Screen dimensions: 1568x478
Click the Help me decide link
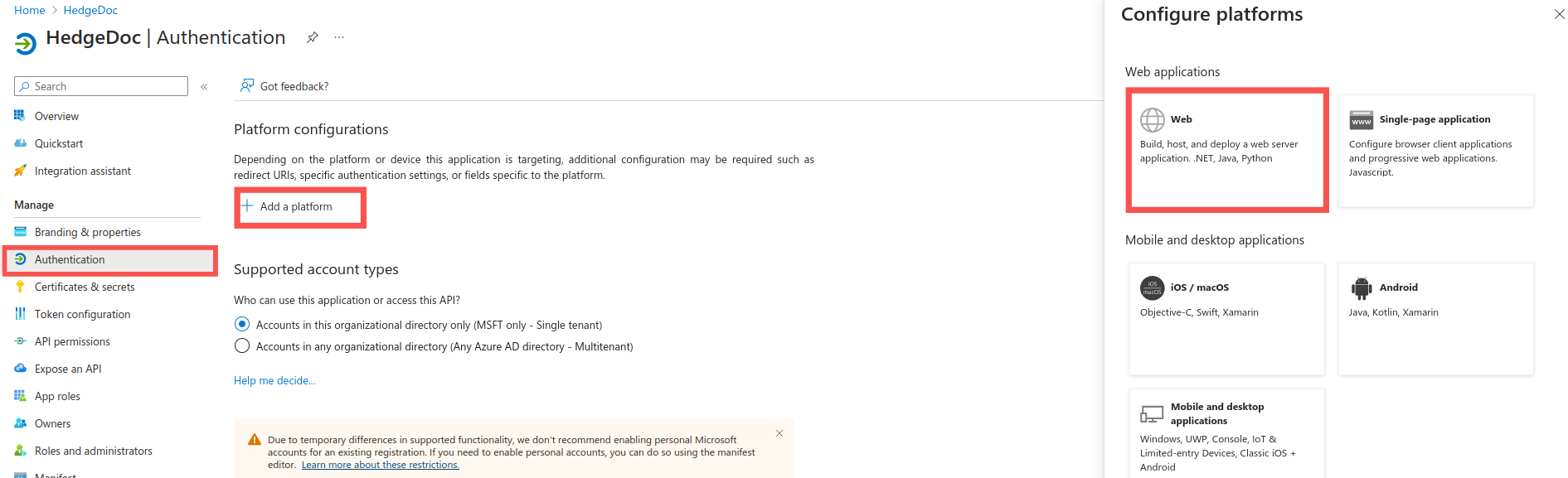[274, 380]
